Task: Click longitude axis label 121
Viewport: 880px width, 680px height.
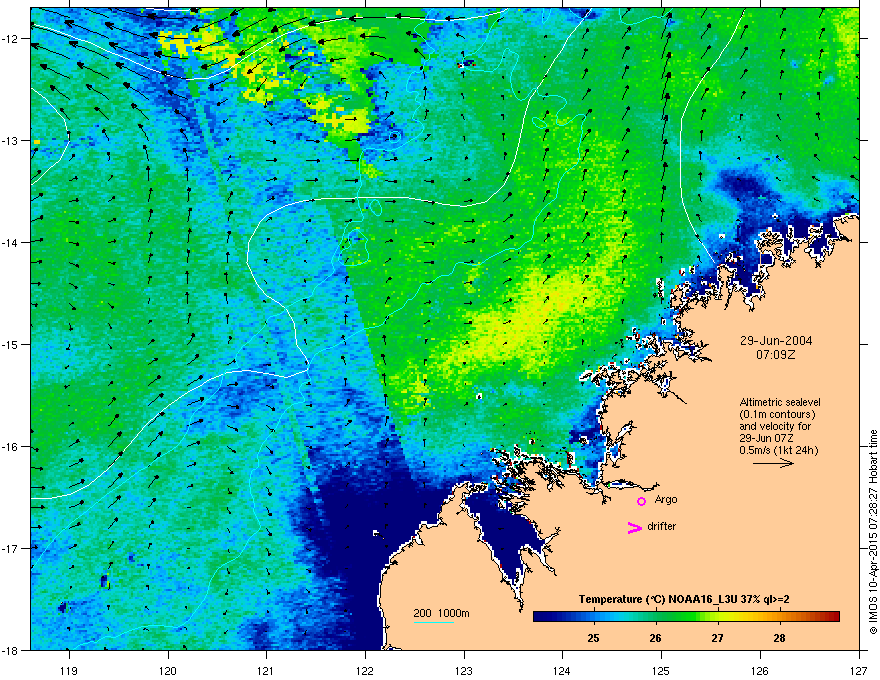Action: click(266, 670)
